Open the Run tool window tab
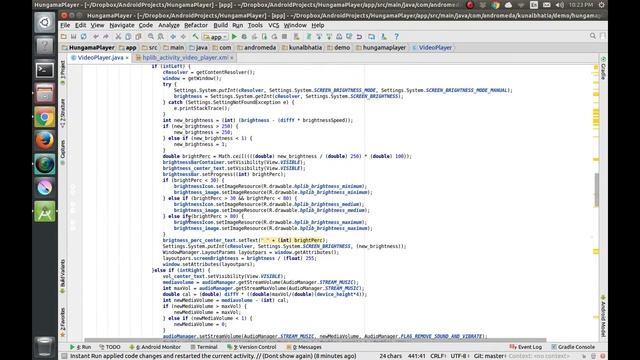 [x=80, y=347]
